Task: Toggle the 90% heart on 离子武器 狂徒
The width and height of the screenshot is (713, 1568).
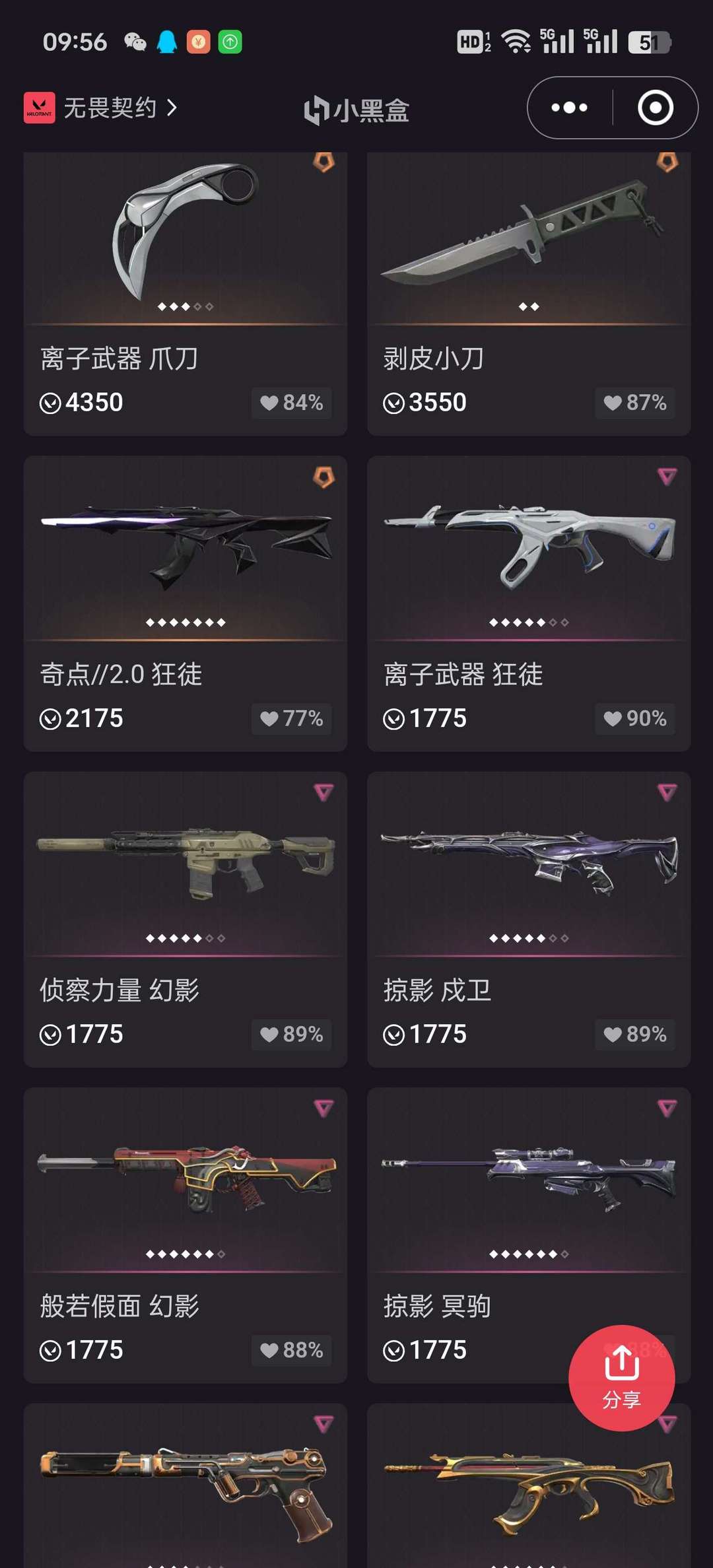Action: pyautogui.click(x=634, y=718)
